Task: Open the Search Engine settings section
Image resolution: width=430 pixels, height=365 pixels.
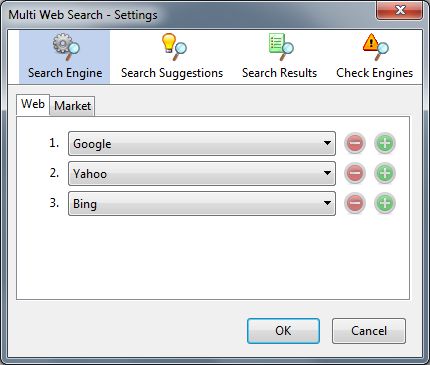Action: point(64,57)
